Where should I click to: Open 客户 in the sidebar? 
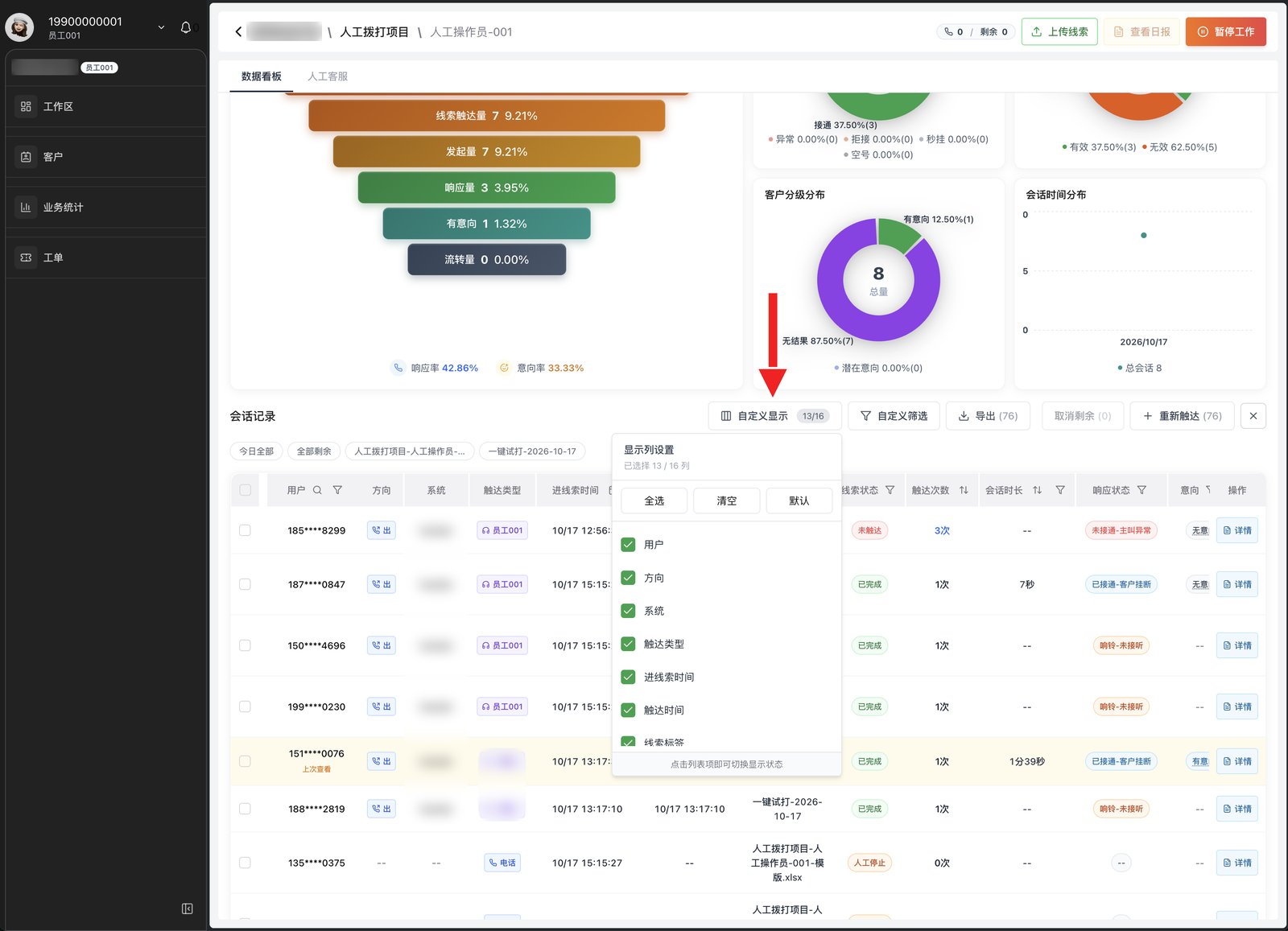105,157
